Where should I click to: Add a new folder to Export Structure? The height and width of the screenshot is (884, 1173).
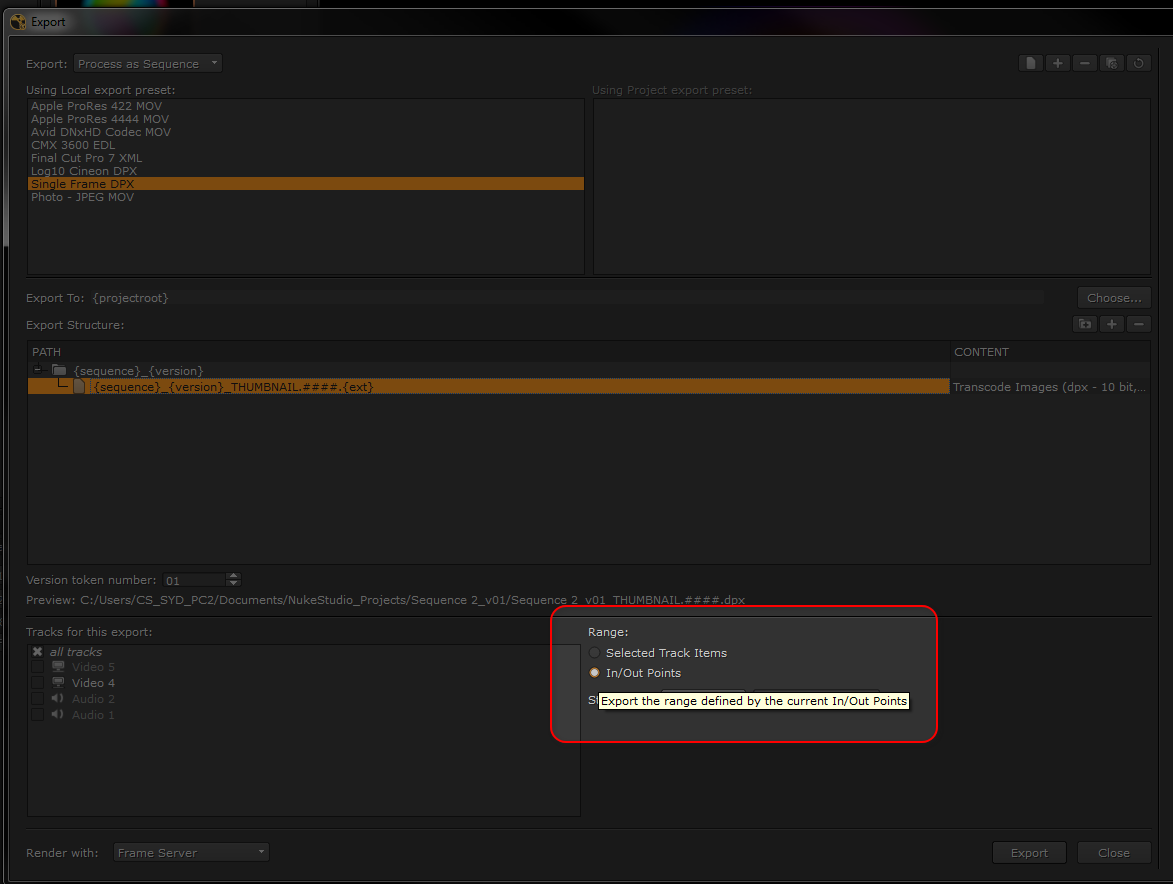(1085, 324)
